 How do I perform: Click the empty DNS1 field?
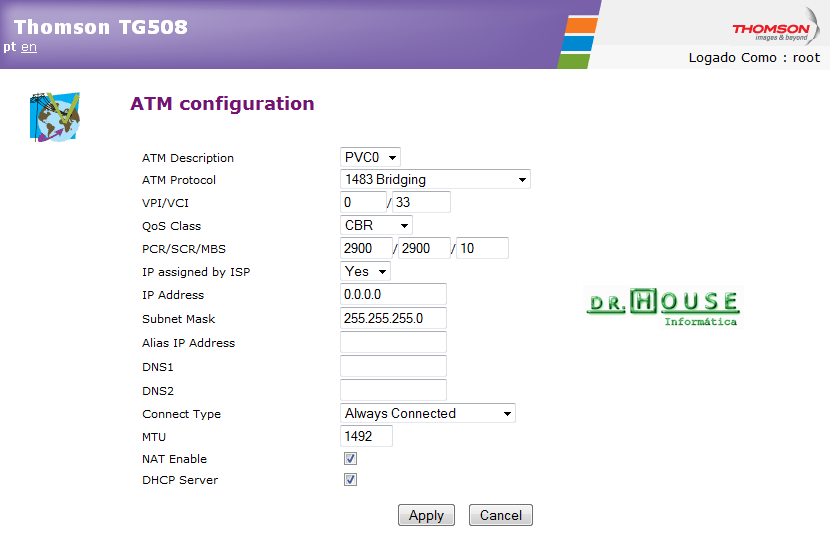(393, 366)
